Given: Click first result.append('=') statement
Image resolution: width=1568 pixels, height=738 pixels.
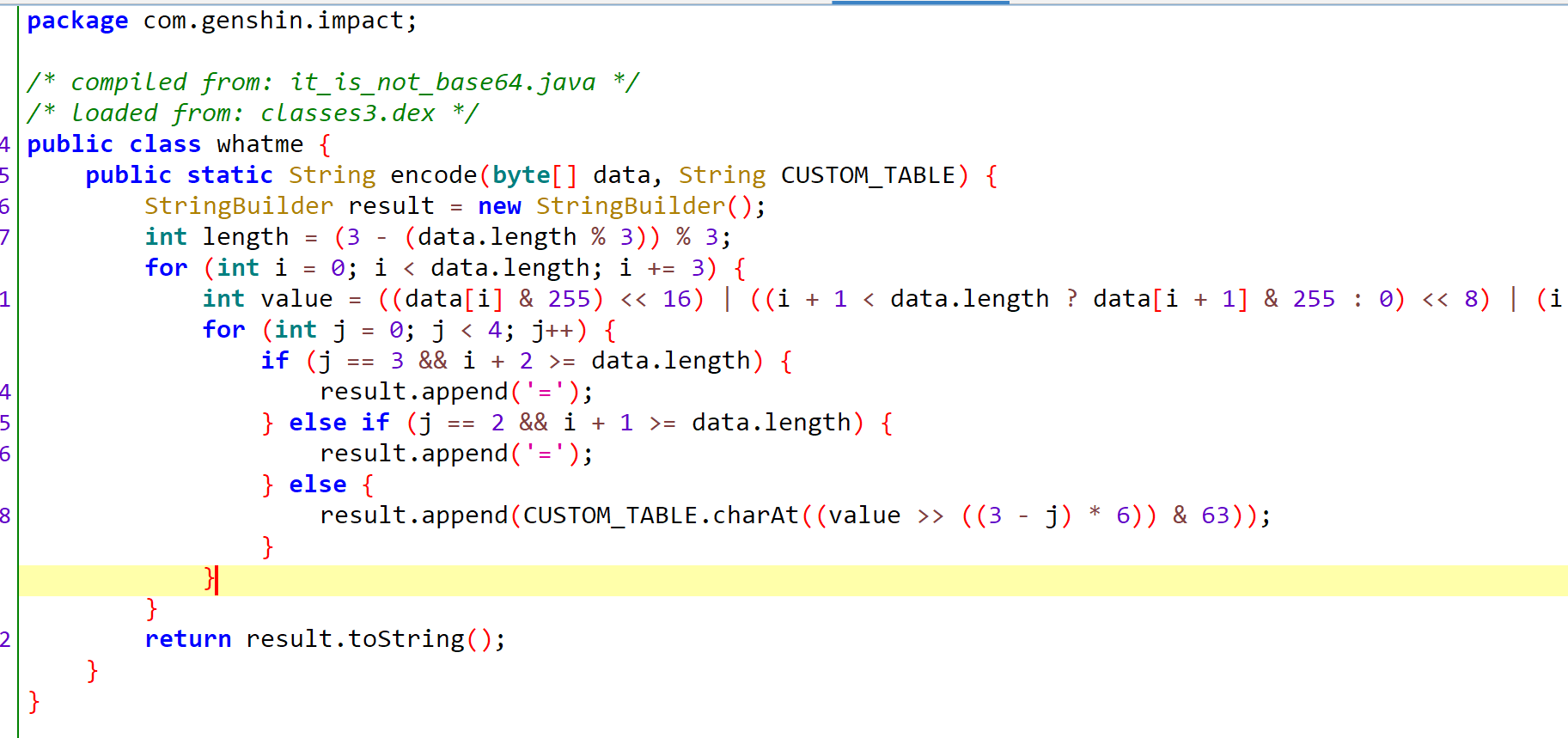Looking at the screenshot, I should click(x=456, y=392).
